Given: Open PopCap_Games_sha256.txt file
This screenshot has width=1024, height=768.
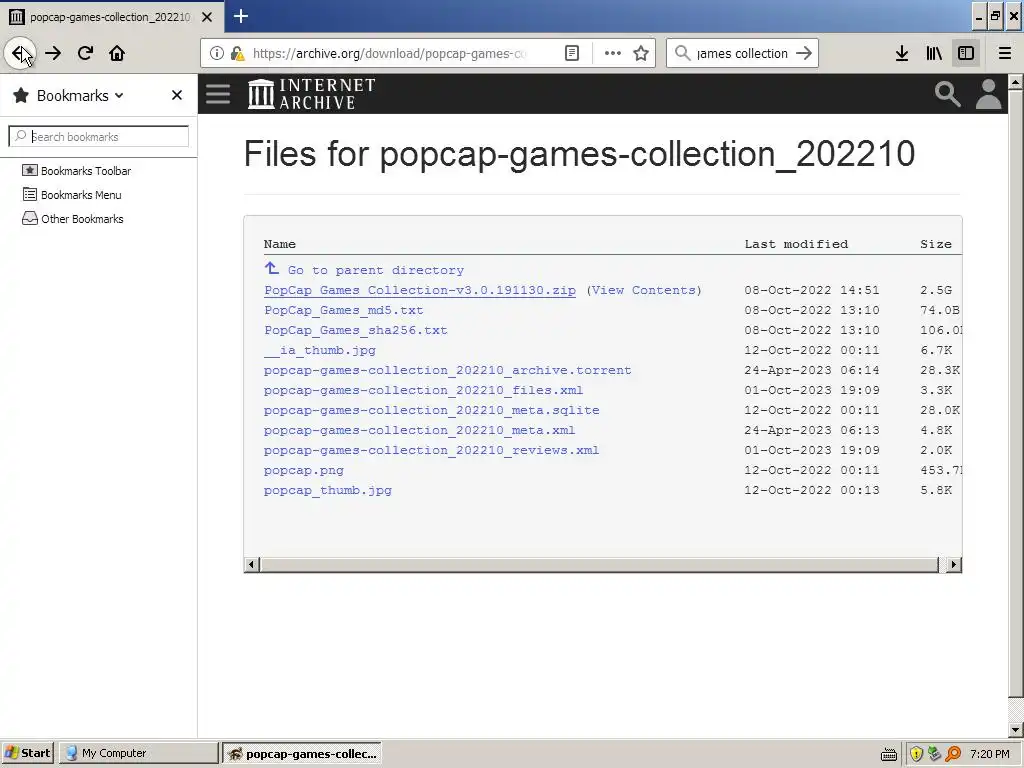Looking at the screenshot, I should coord(356,330).
